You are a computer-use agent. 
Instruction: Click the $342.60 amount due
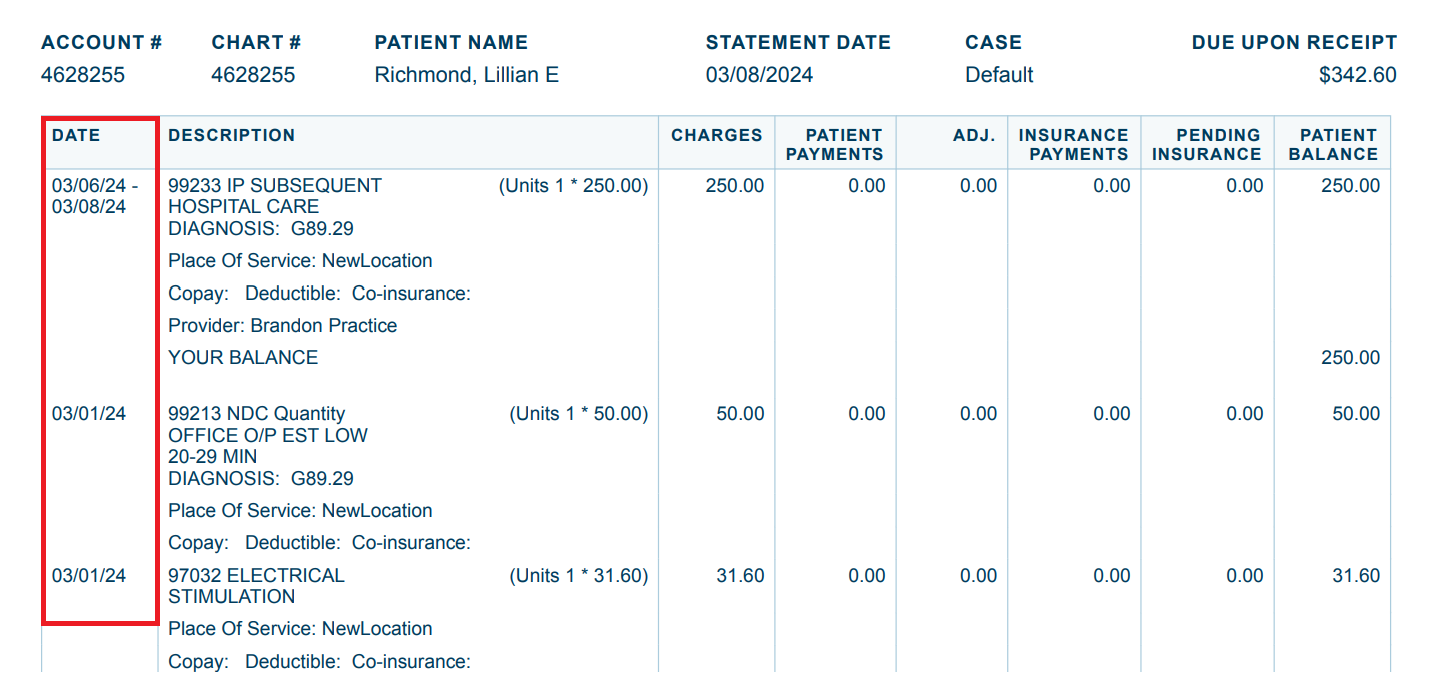(1357, 75)
